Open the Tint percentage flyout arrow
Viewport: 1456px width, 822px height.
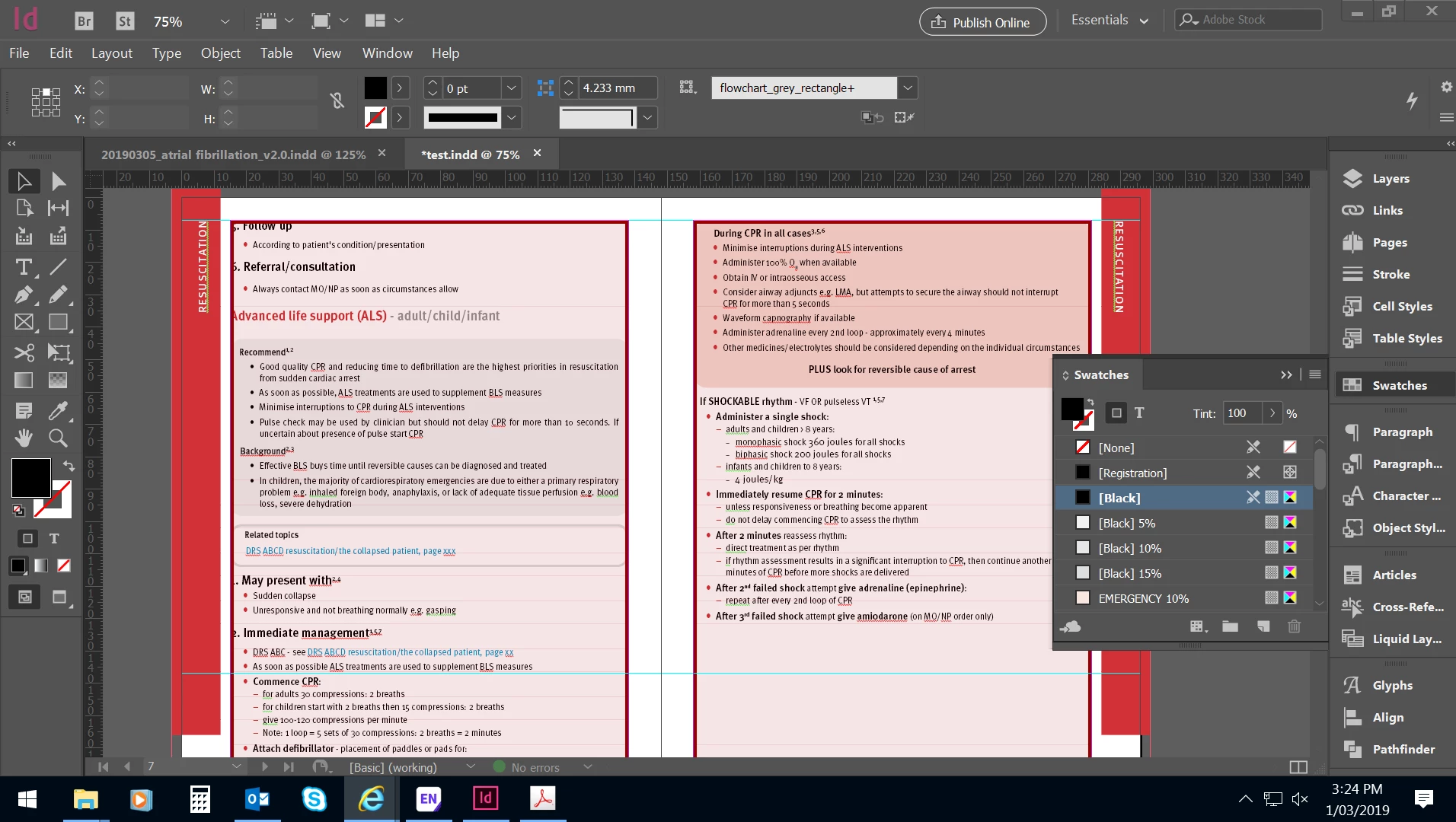click(1272, 413)
